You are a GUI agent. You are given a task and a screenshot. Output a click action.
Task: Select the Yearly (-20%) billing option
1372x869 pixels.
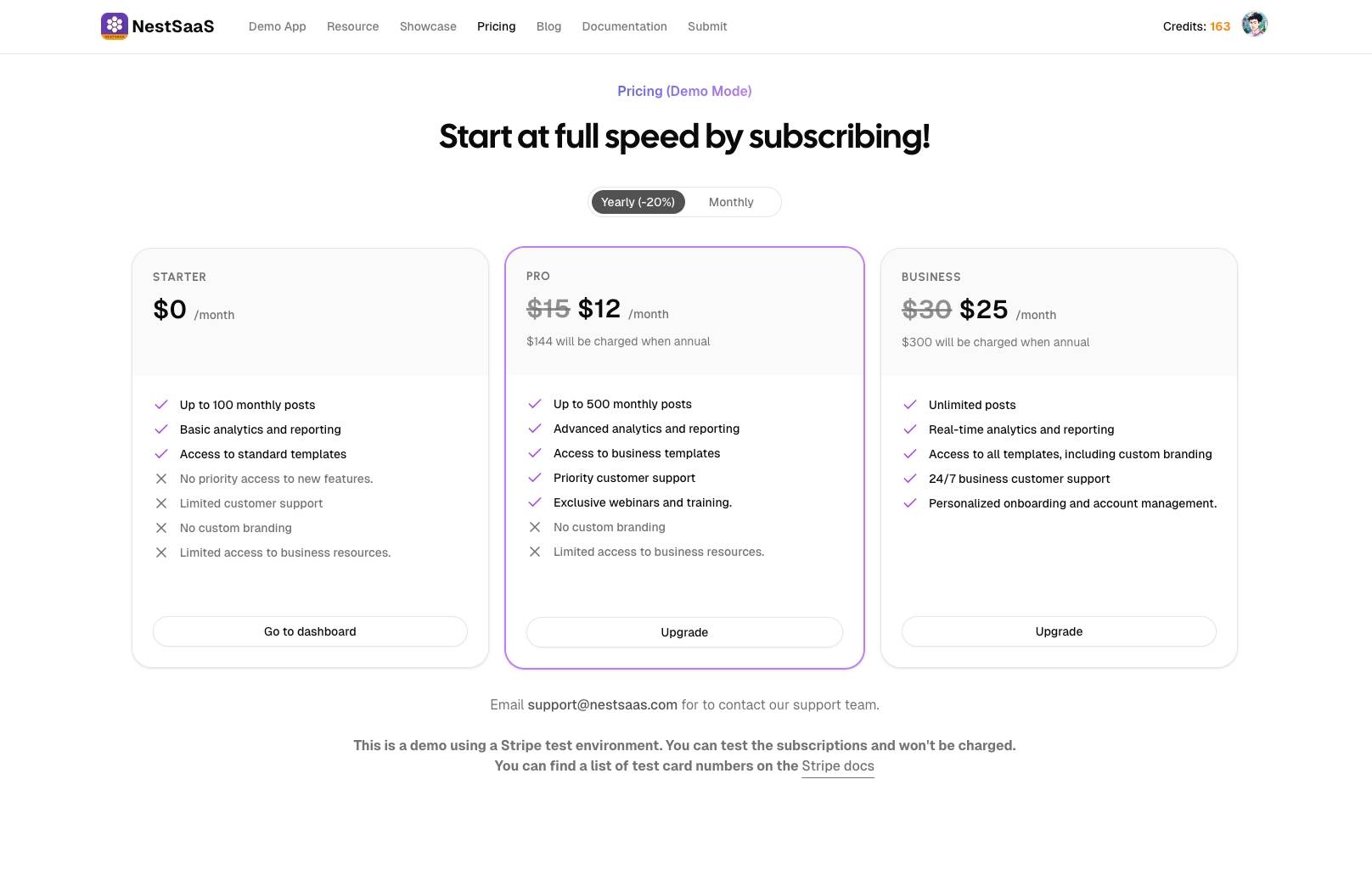(638, 202)
